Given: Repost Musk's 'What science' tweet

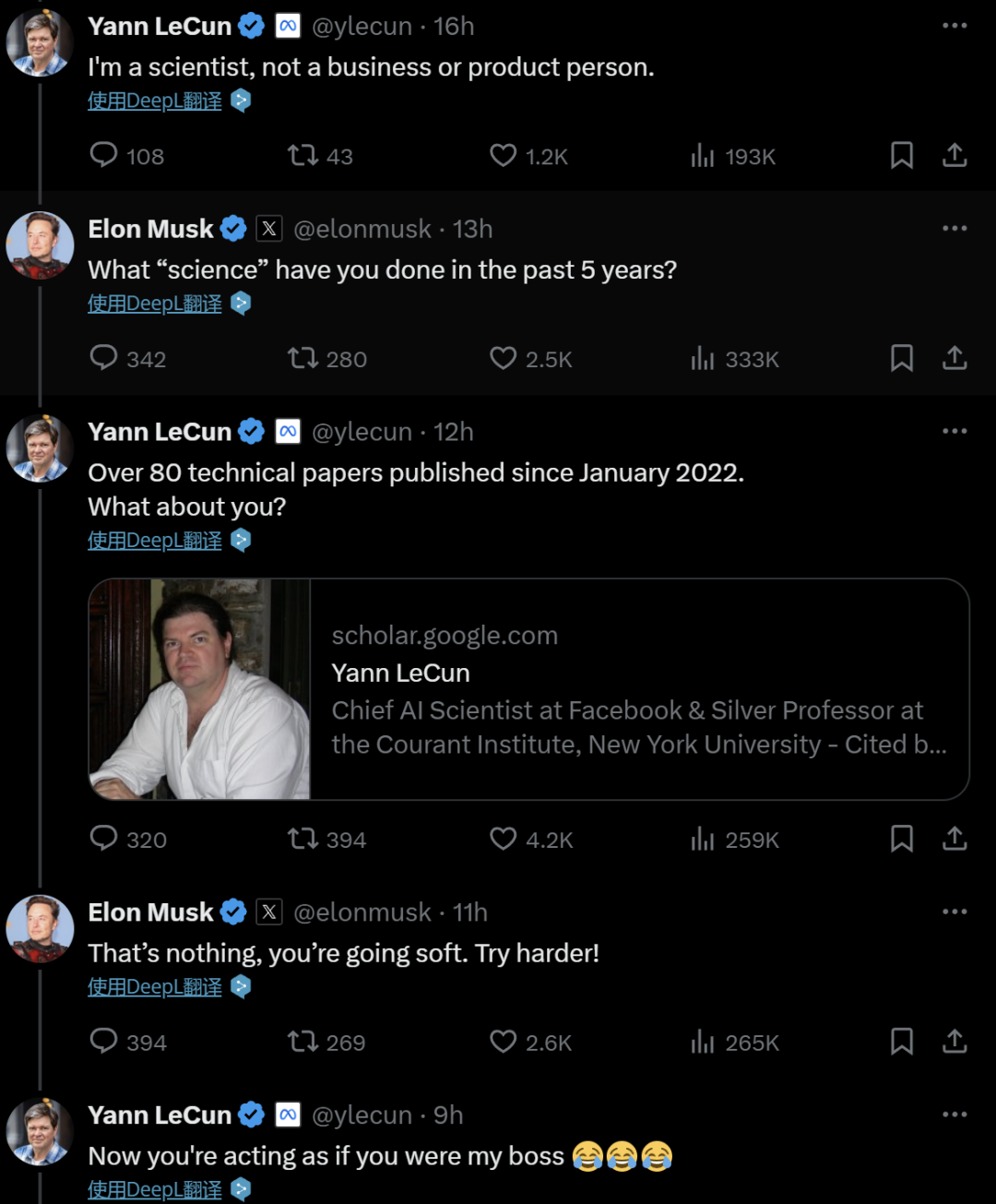Looking at the screenshot, I should 302,358.
